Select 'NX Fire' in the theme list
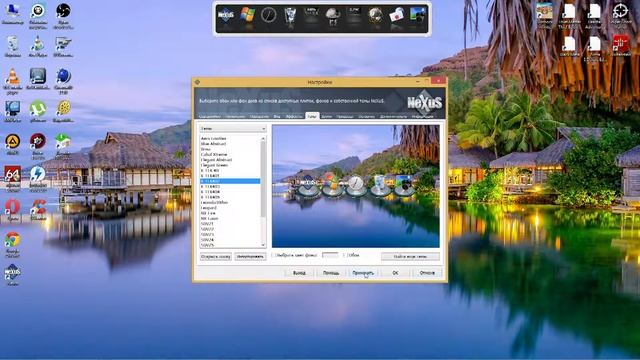The height and width of the screenshot is (360, 640). [230, 213]
